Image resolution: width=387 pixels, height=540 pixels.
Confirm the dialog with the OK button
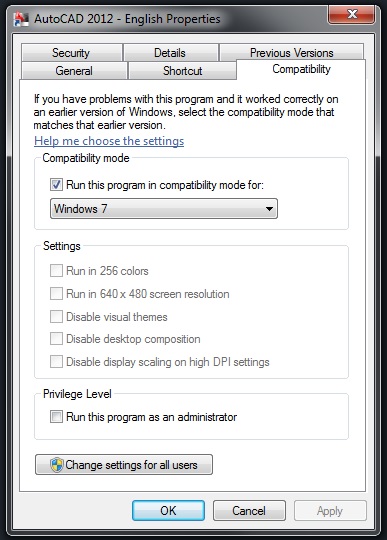point(168,510)
